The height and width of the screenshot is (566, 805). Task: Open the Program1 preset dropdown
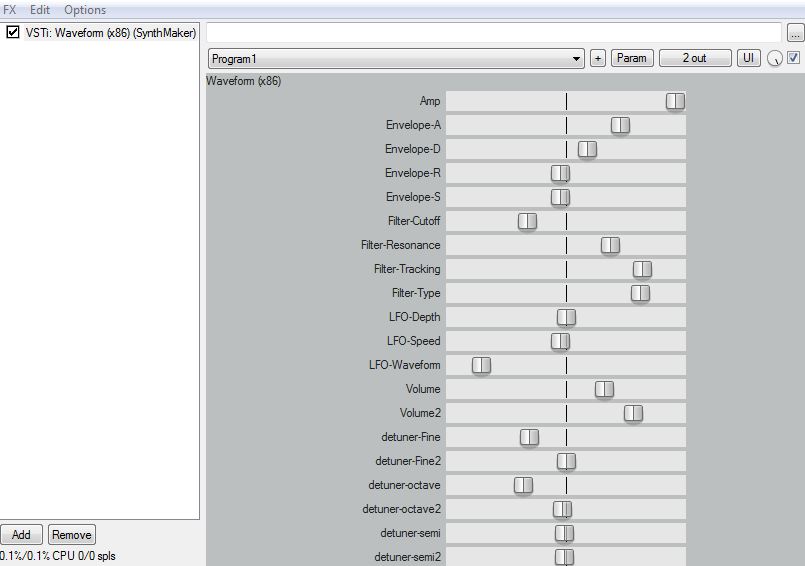[x=396, y=58]
